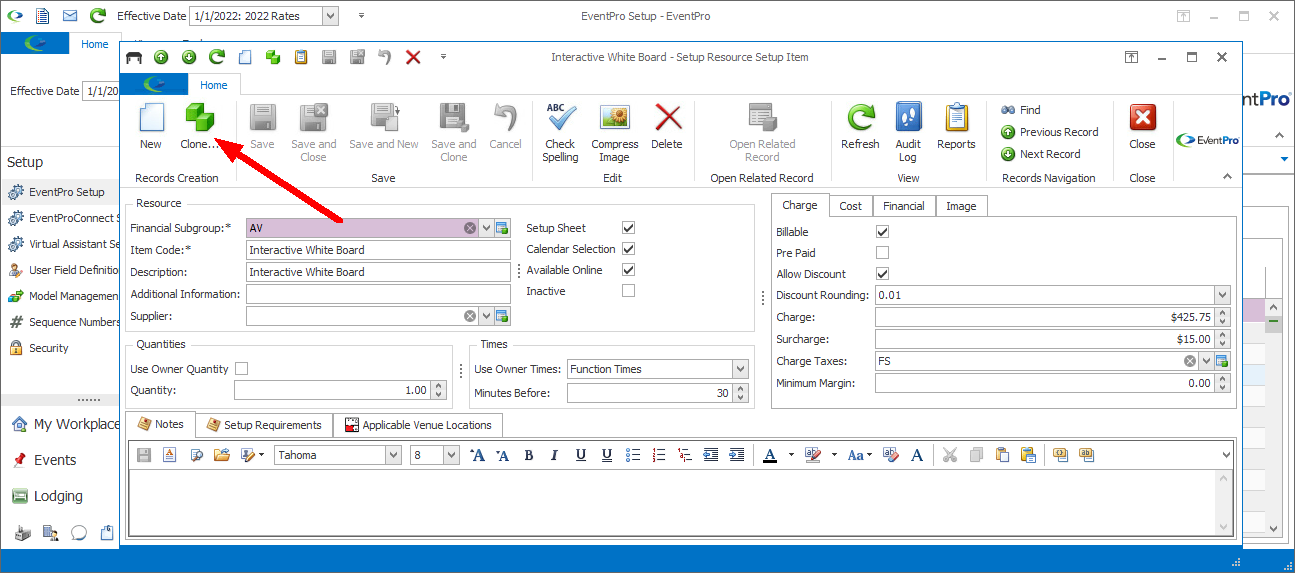The width and height of the screenshot is (1295, 573).
Task: Apply bullet list in notes toolbar
Action: pos(633,455)
